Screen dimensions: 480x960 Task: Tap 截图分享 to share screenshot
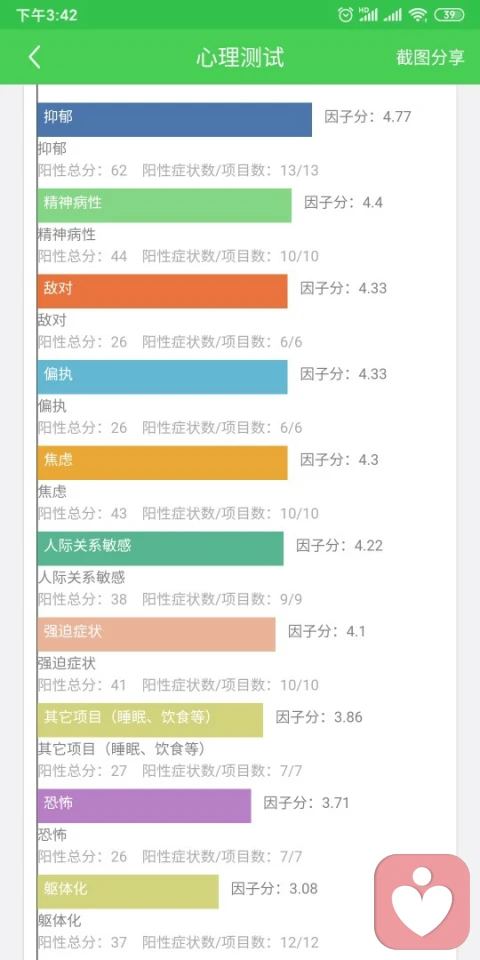click(430, 57)
